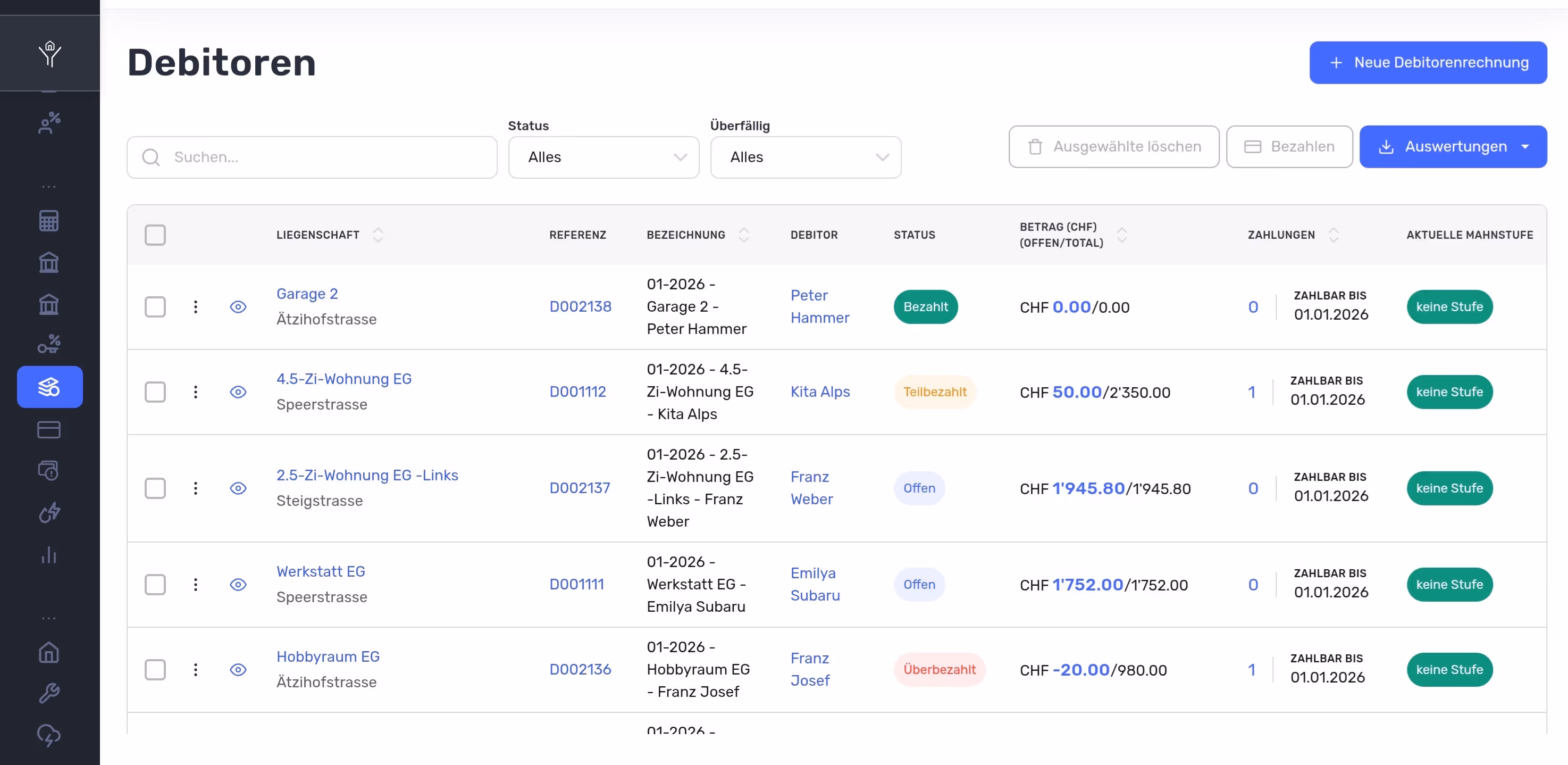Screen dimensions: 1568x765
Task: Click the house icon in sidebar
Action: 49,652
